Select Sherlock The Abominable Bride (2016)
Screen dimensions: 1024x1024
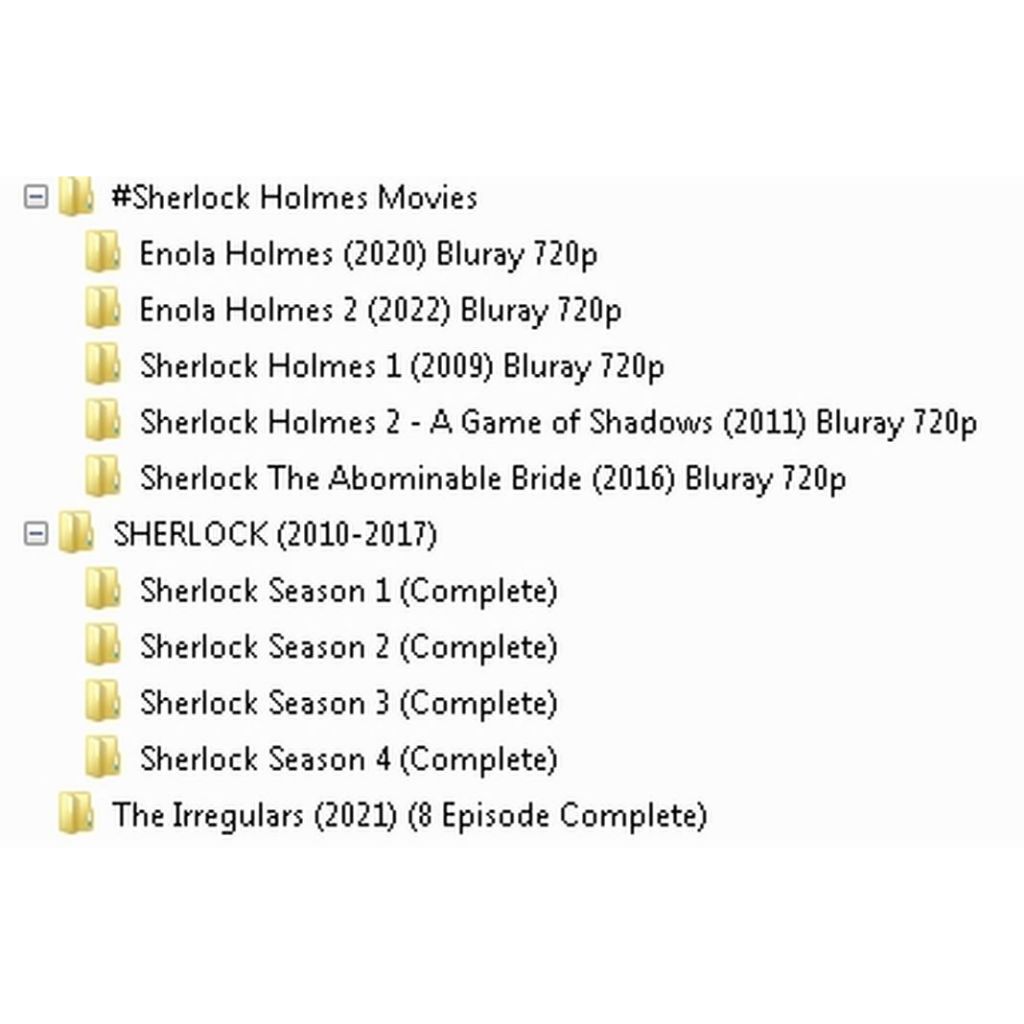tap(493, 479)
